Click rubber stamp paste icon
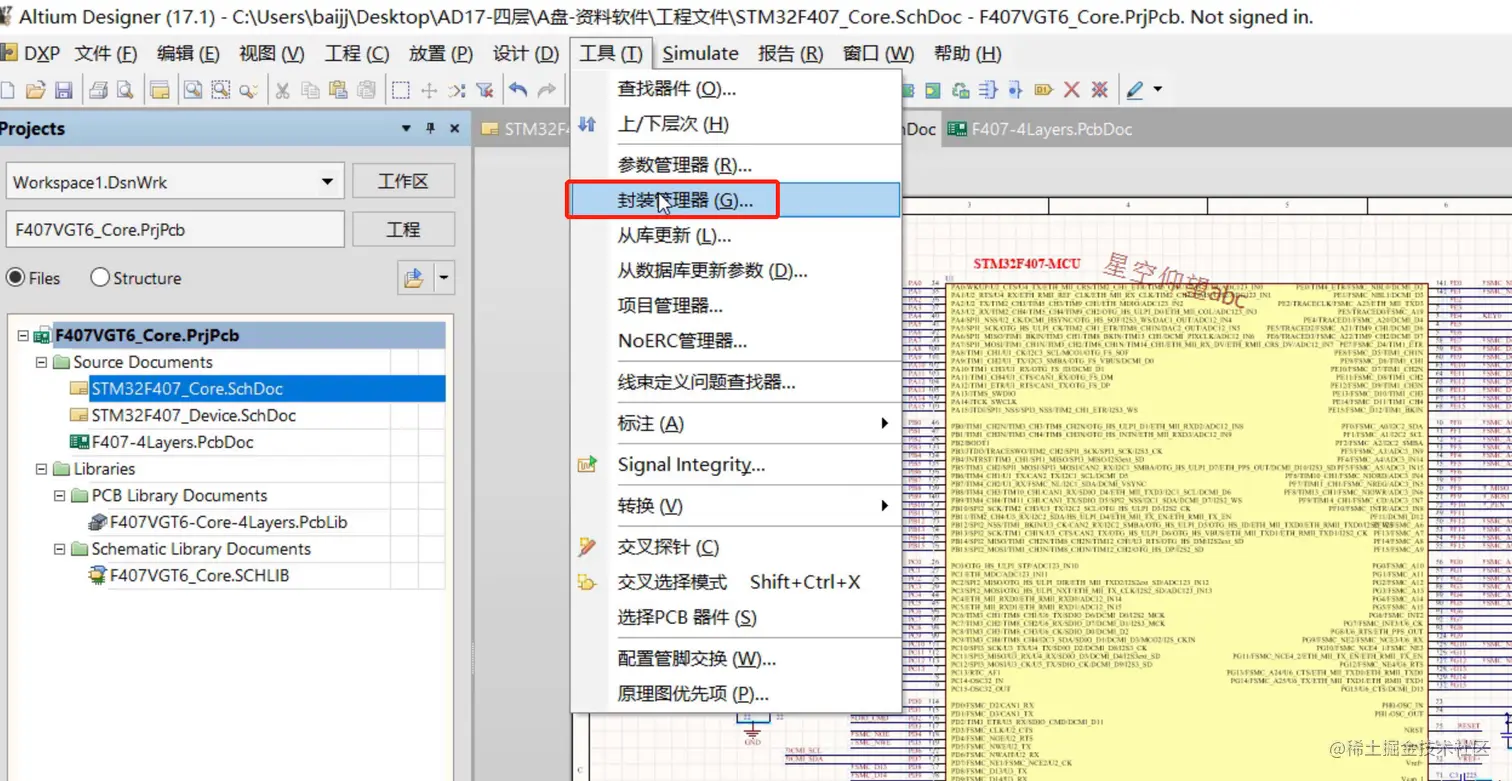Screen dimensions: 1512x781 coord(366,90)
